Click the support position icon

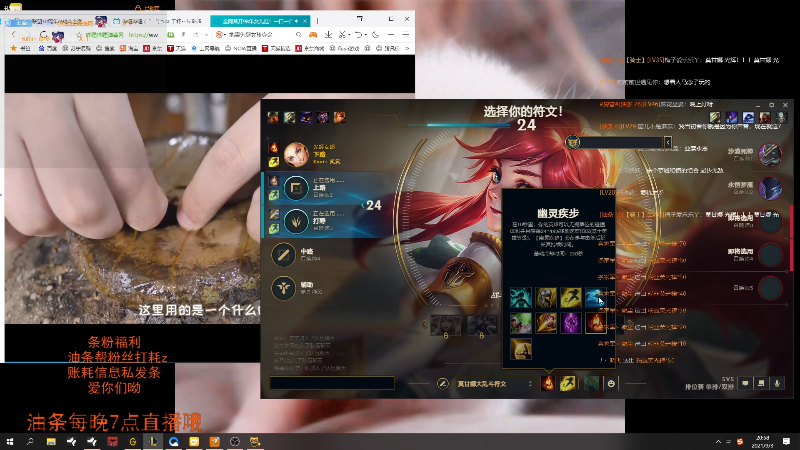[283, 288]
